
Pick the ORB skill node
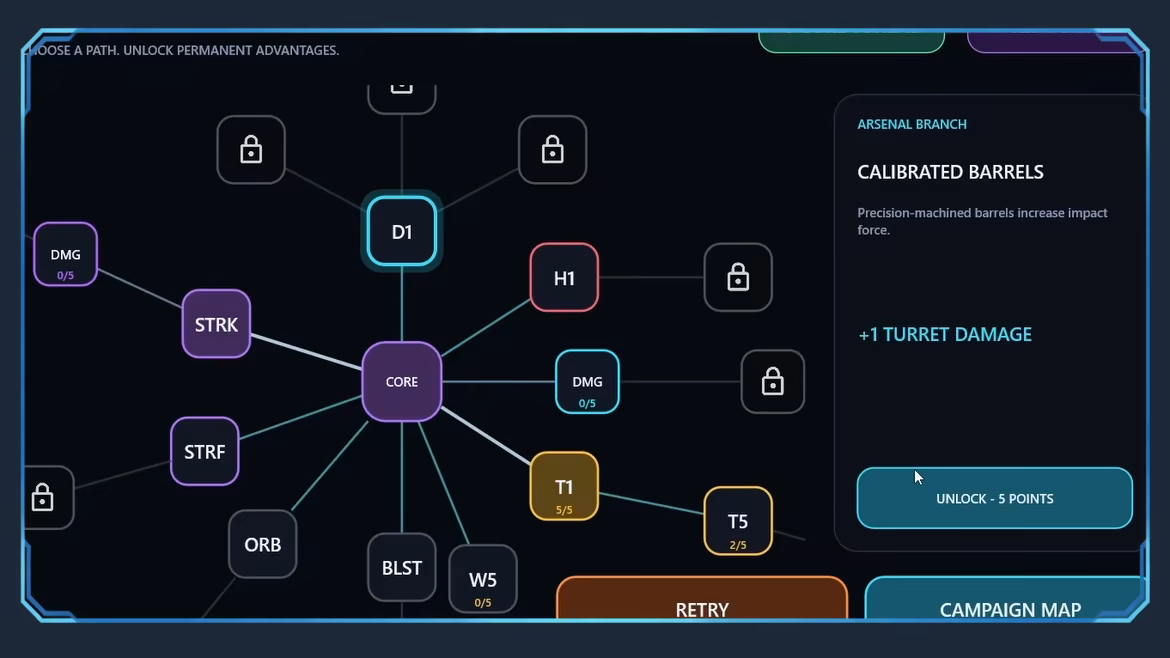coord(263,544)
